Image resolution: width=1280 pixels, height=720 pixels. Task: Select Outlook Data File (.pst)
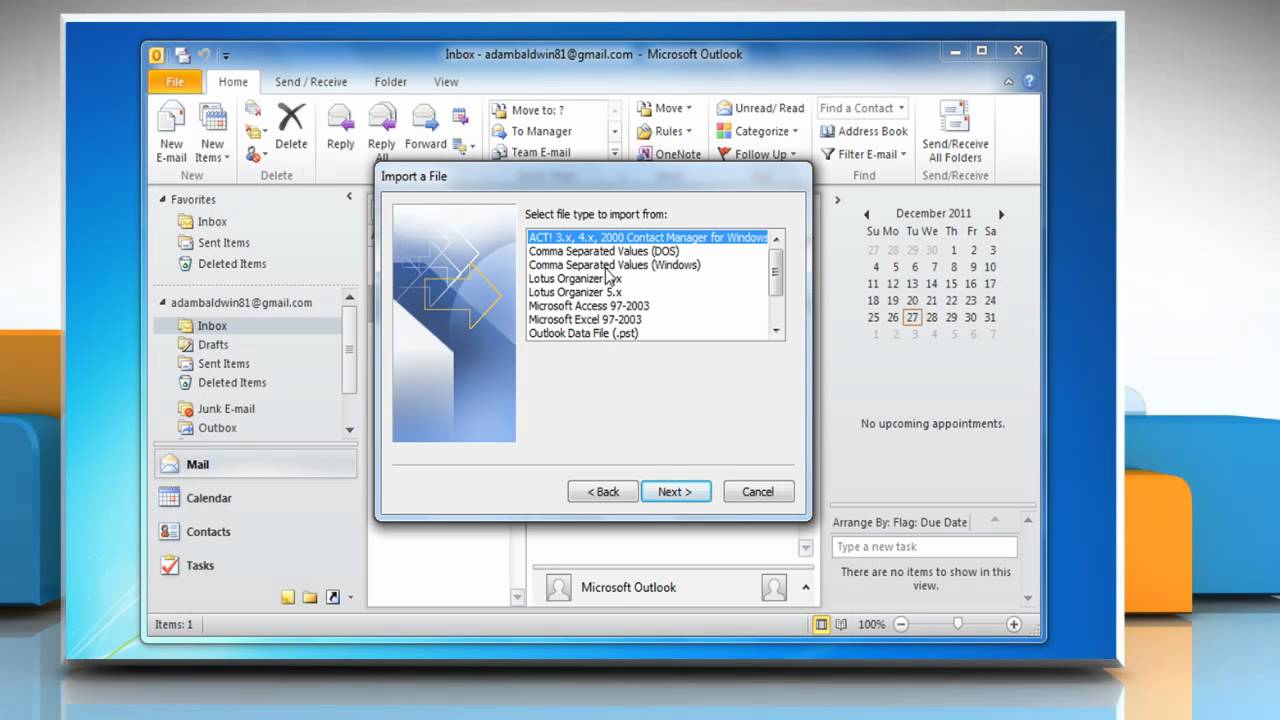click(x=583, y=333)
